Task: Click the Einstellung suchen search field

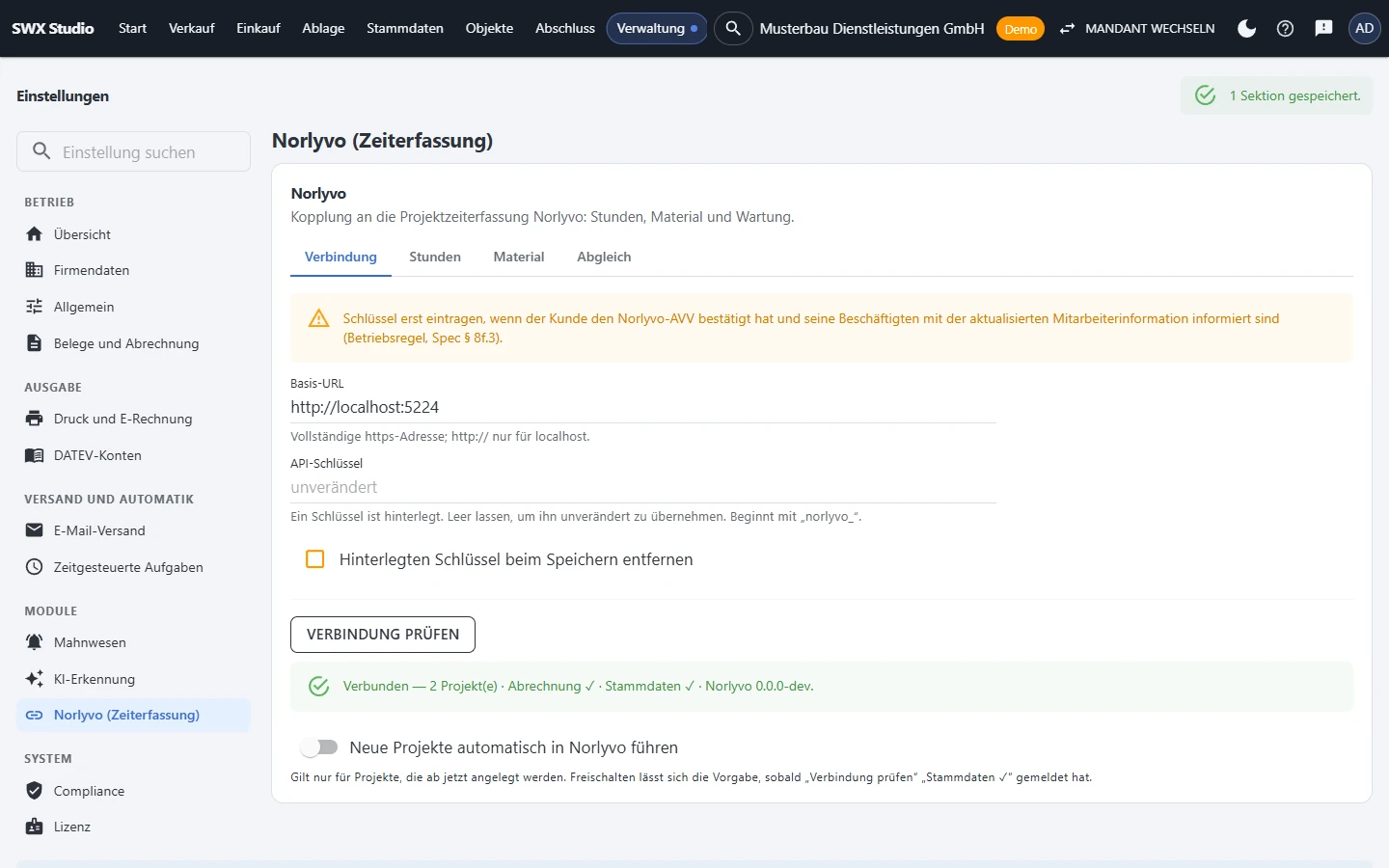Action: point(133,151)
